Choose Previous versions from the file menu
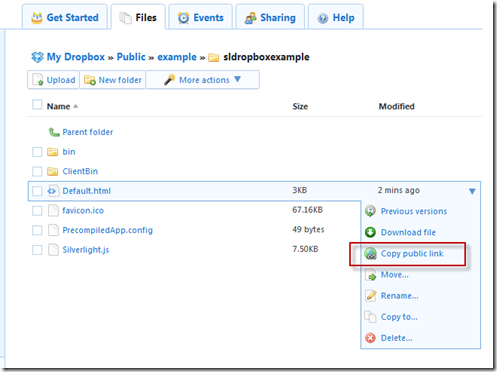This screenshot has height=372, width=497. point(414,211)
